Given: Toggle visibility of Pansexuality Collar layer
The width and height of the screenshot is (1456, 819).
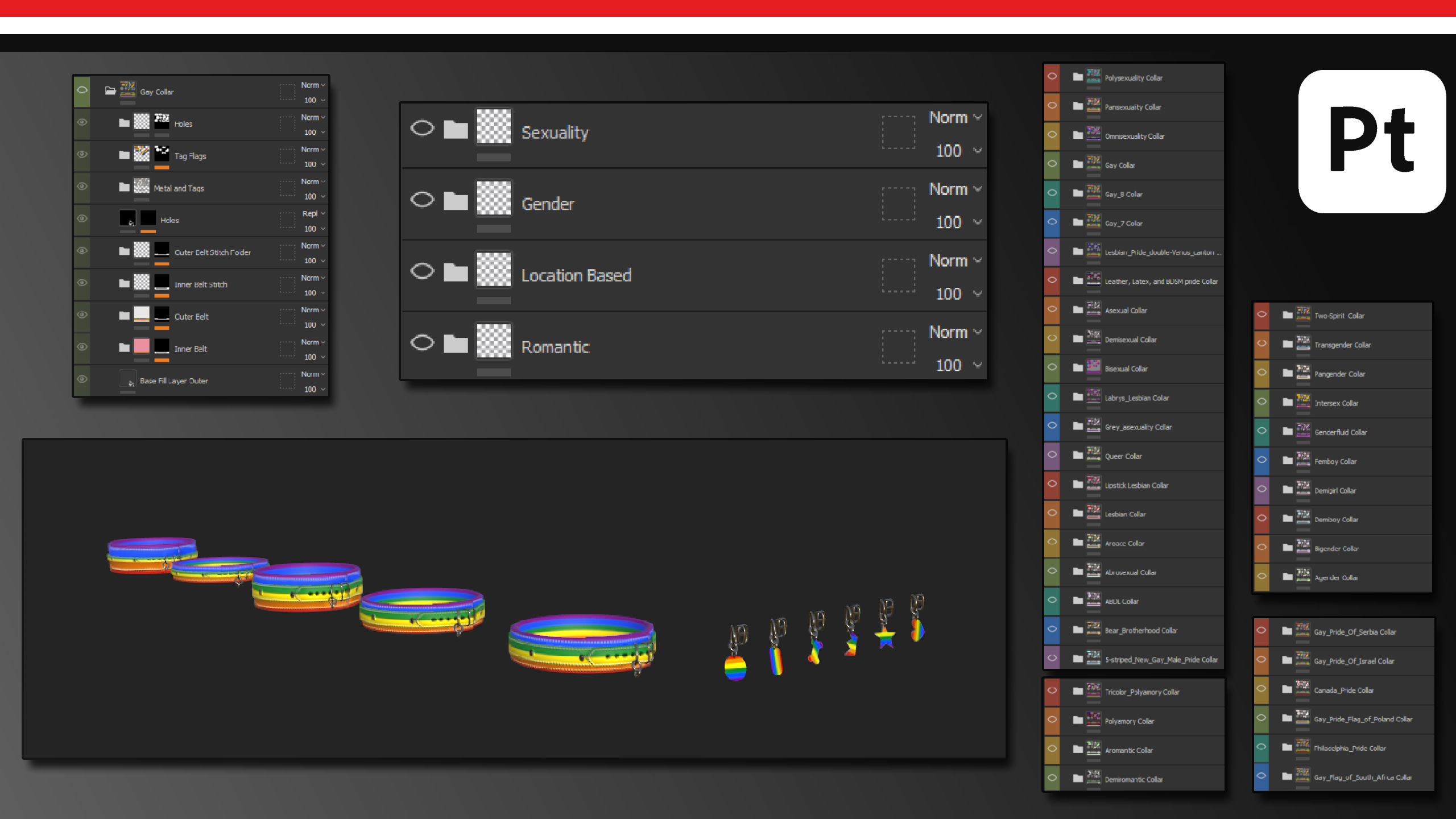Looking at the screenshot, I should tap(1052, 106).
